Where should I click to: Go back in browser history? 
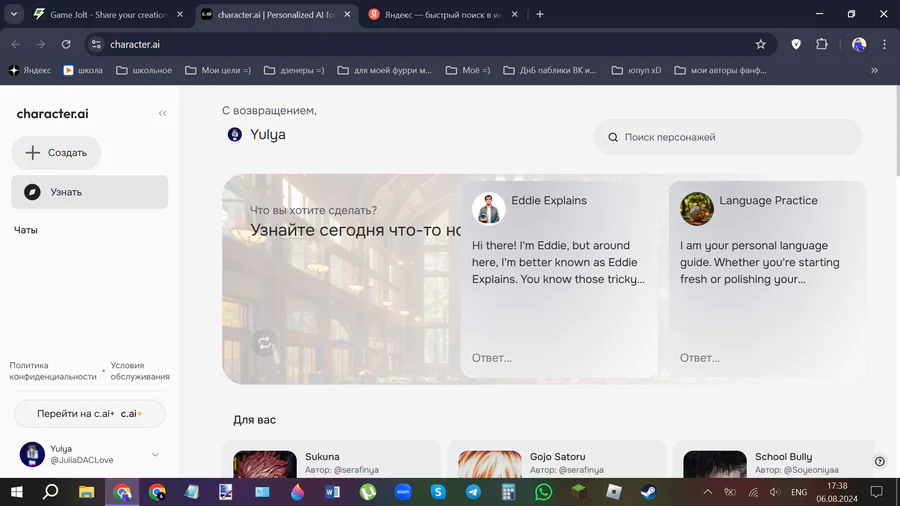coord(15,44)
